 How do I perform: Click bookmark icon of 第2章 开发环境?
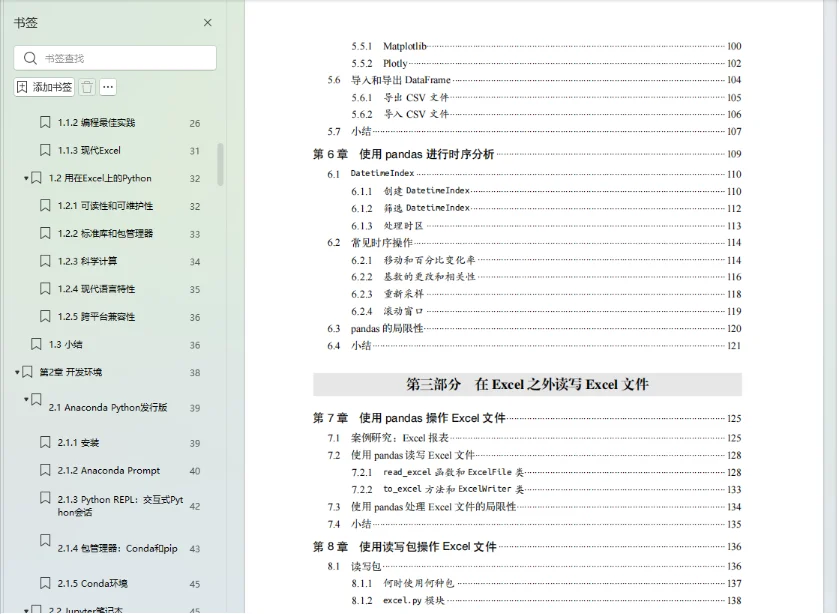[27, 372]
